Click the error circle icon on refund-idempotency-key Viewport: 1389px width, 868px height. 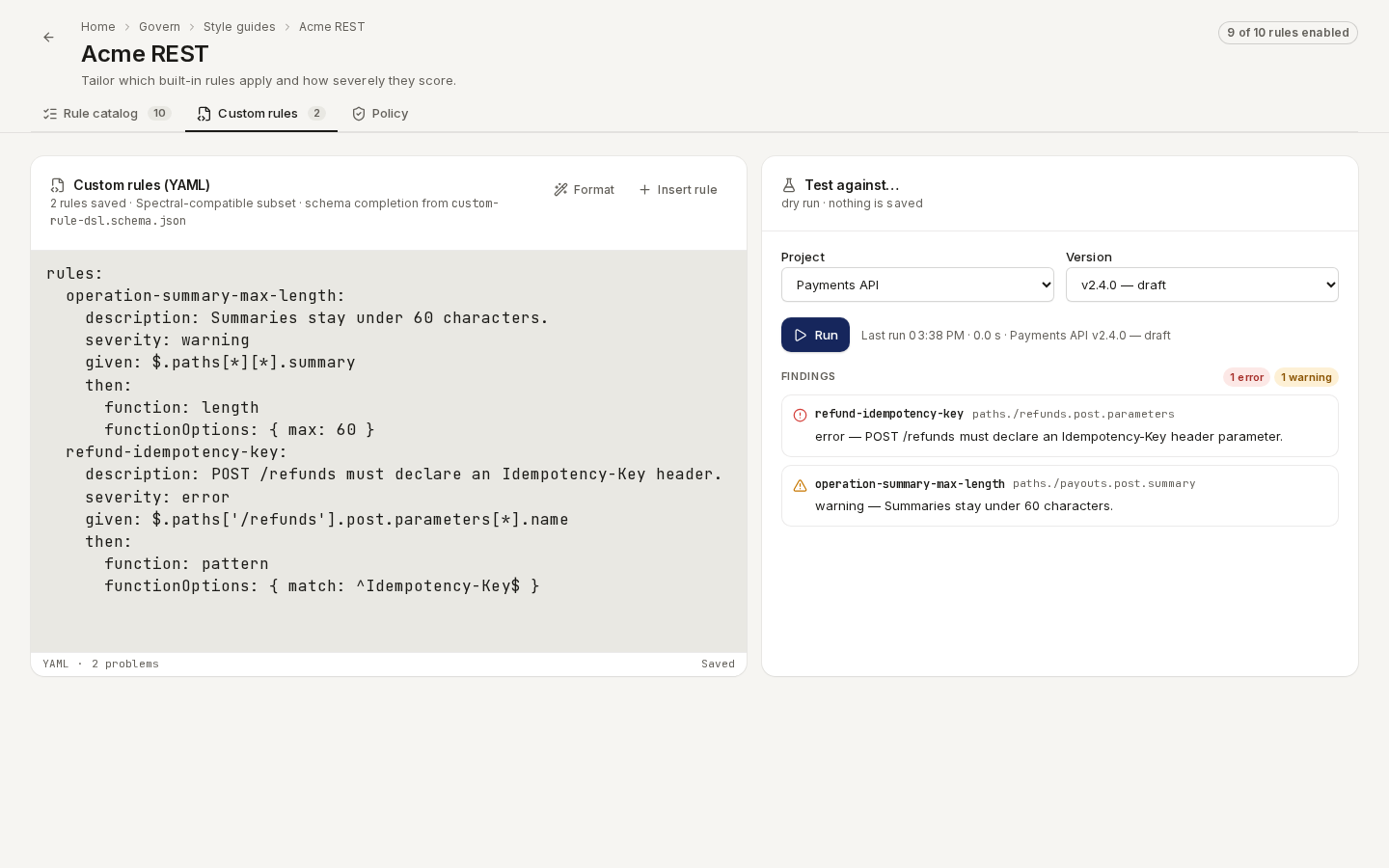800,416
